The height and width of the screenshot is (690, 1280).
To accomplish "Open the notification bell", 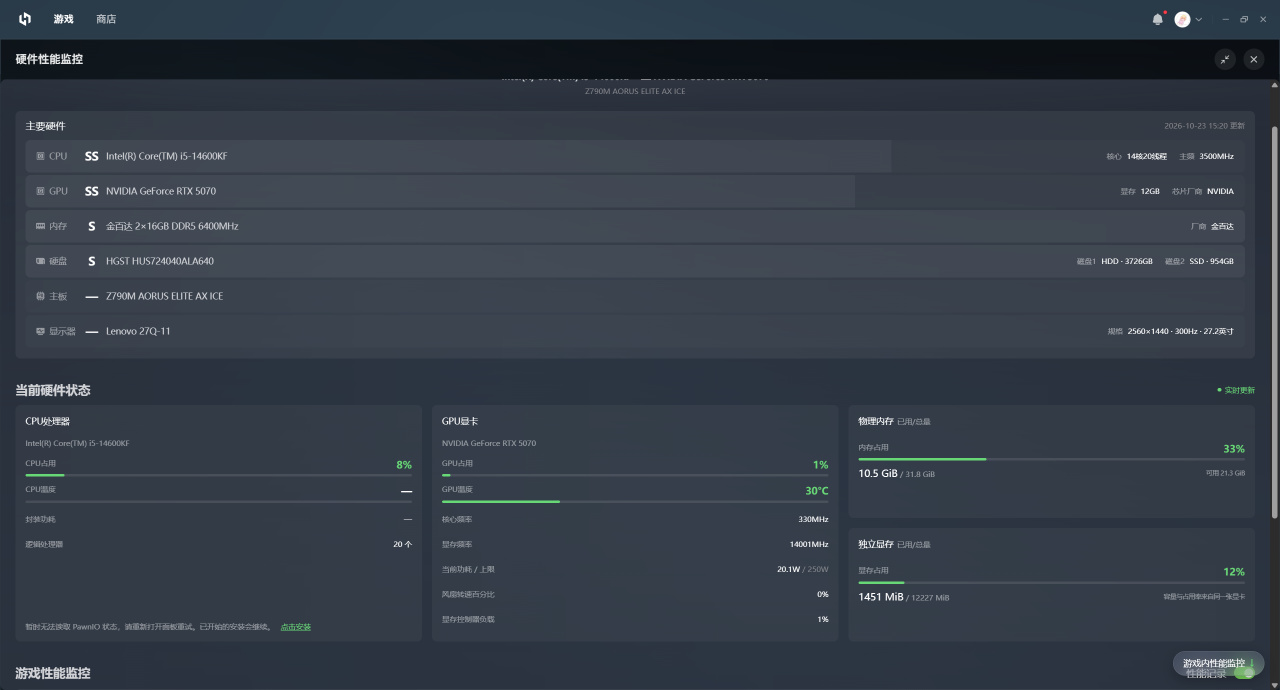I will click(1158, 19).
